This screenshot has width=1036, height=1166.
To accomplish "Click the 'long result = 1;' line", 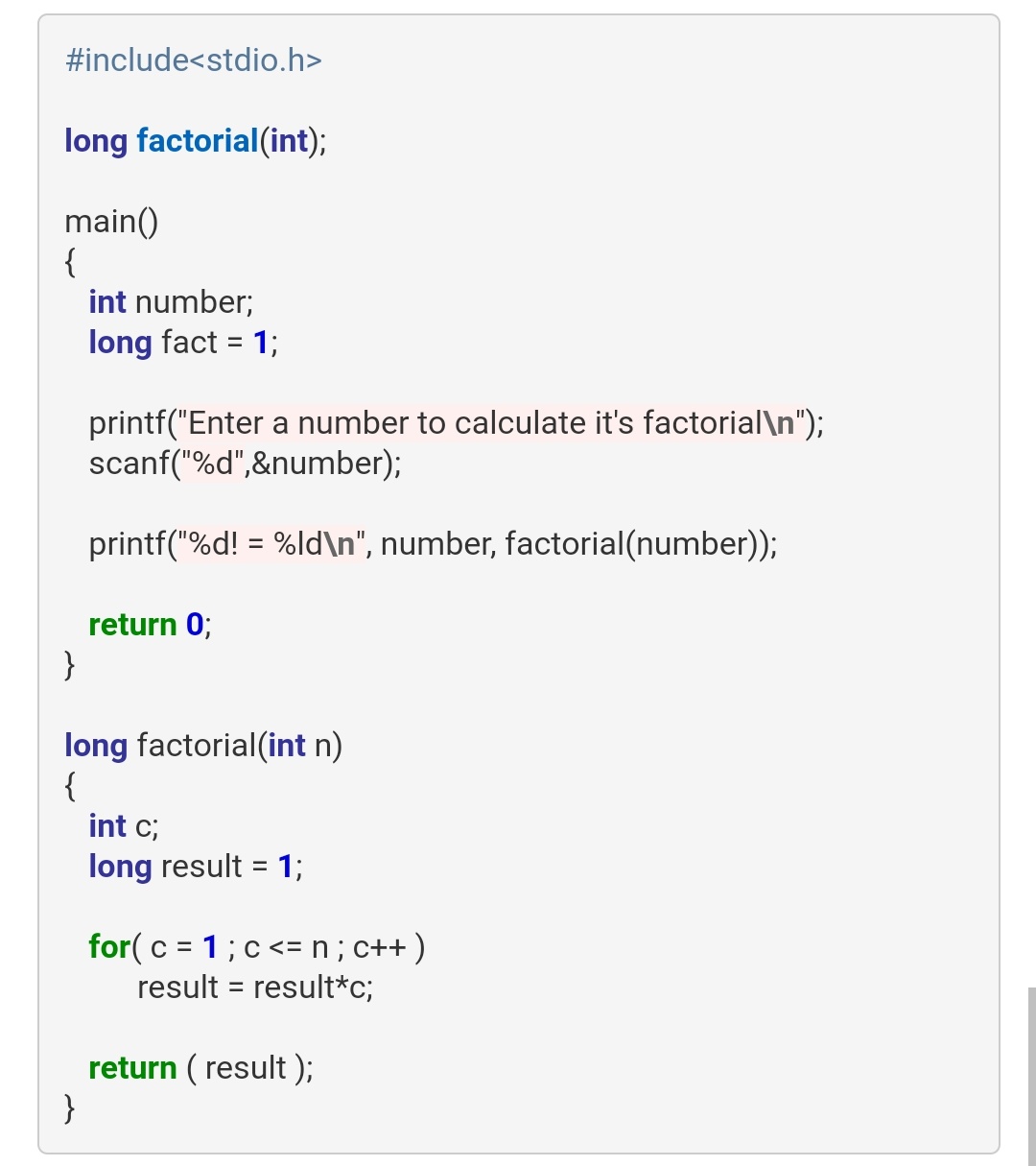I will [x=195, y=867].
